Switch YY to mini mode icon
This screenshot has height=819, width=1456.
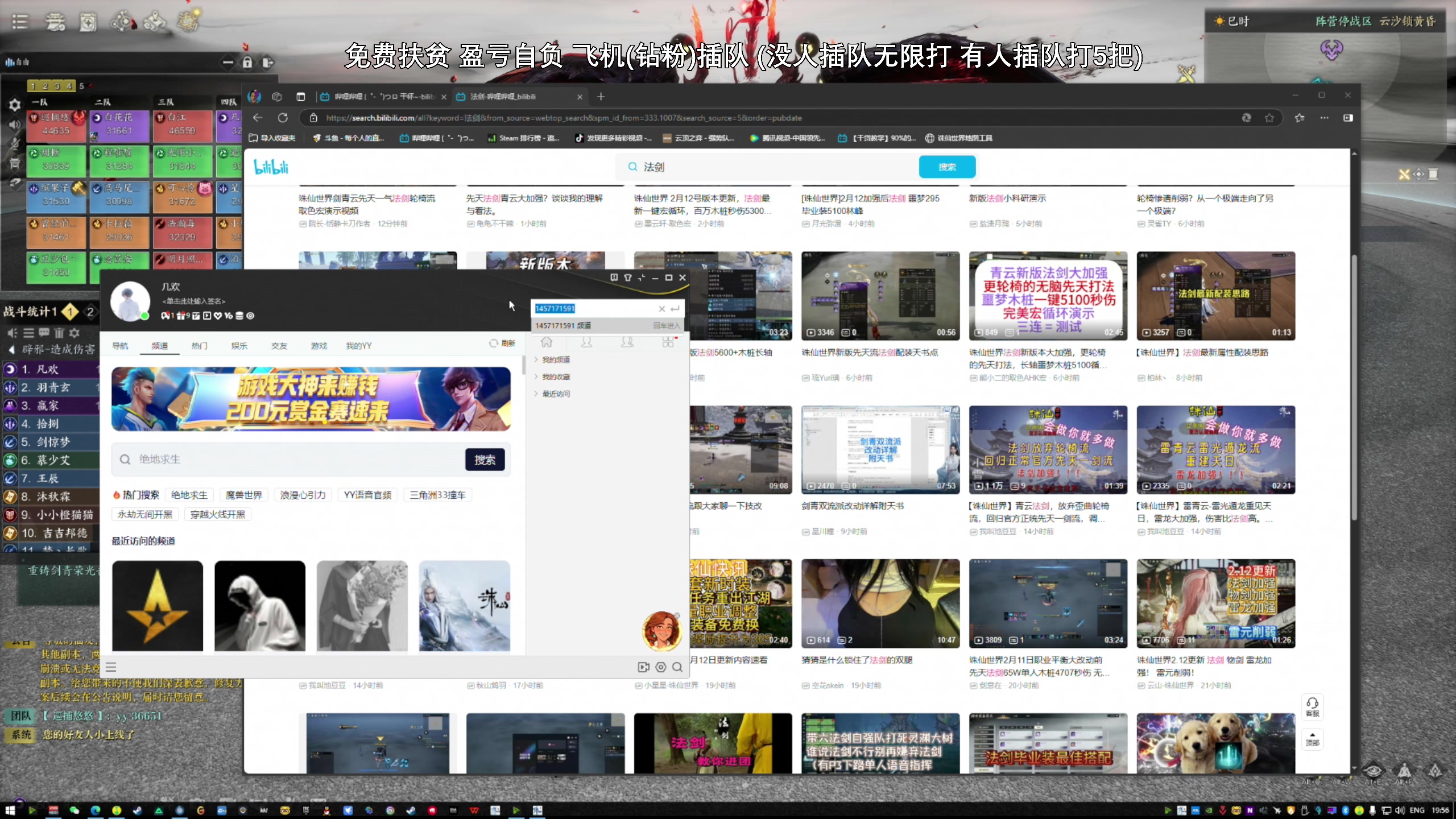click(x=642, y=278)
